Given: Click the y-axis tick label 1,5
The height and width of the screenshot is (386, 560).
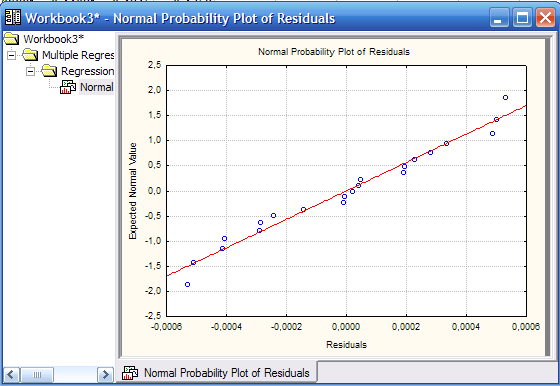Looking at the screenshot, I should pos(154,115).
